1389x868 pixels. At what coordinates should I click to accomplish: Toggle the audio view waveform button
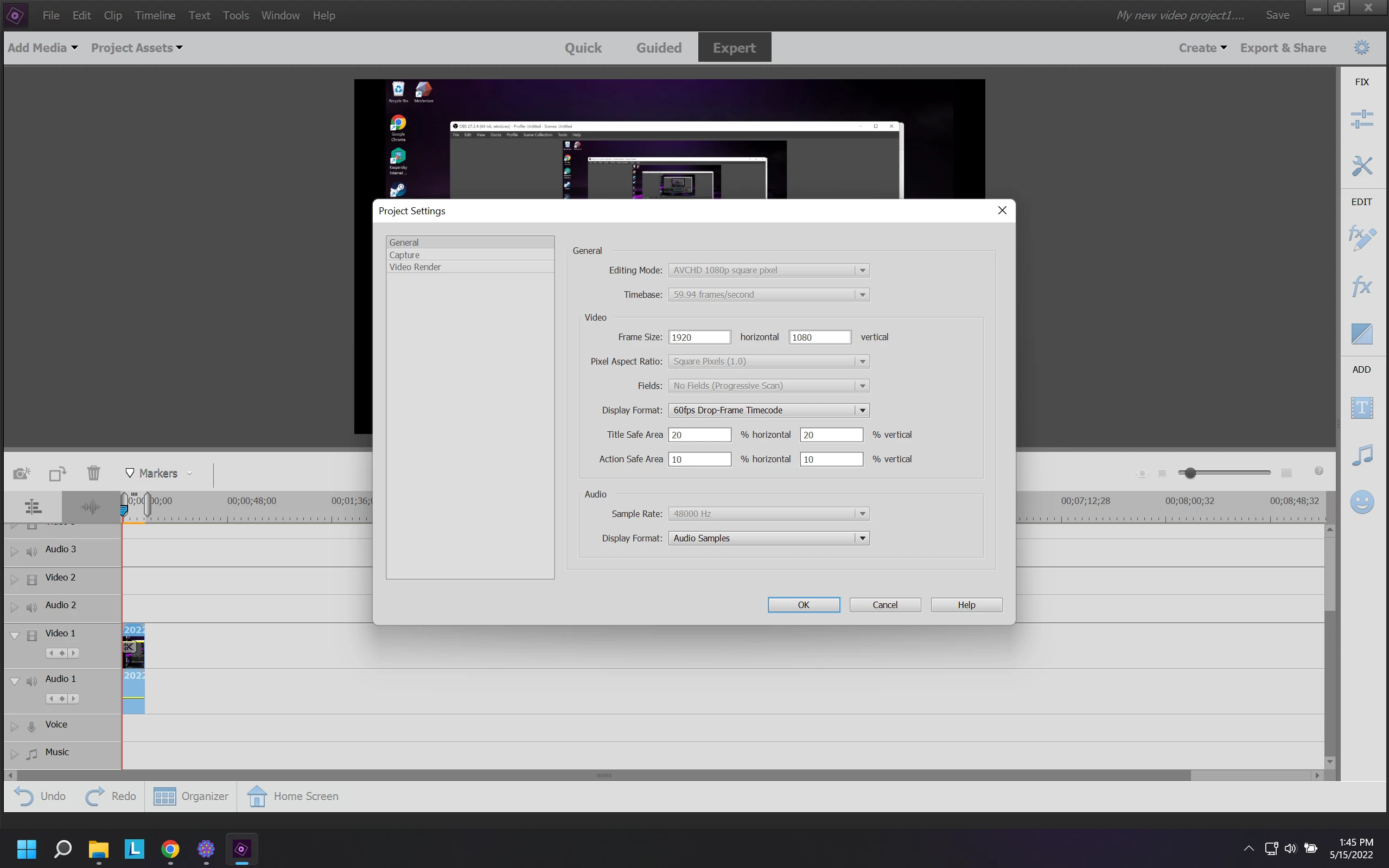91,506
